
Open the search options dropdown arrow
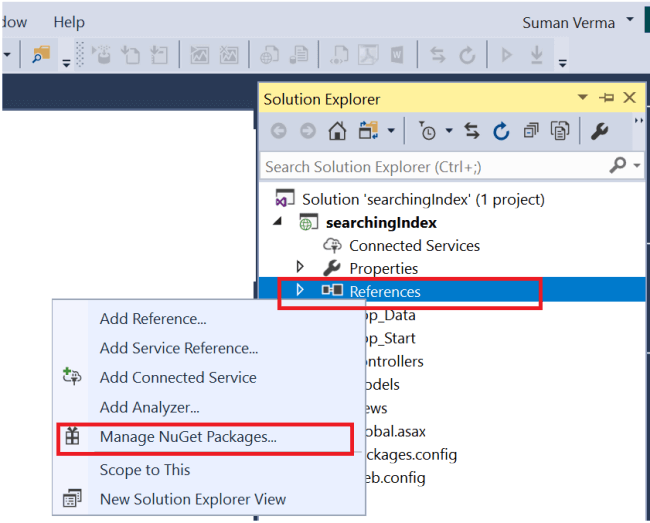[x=637, y=165]
